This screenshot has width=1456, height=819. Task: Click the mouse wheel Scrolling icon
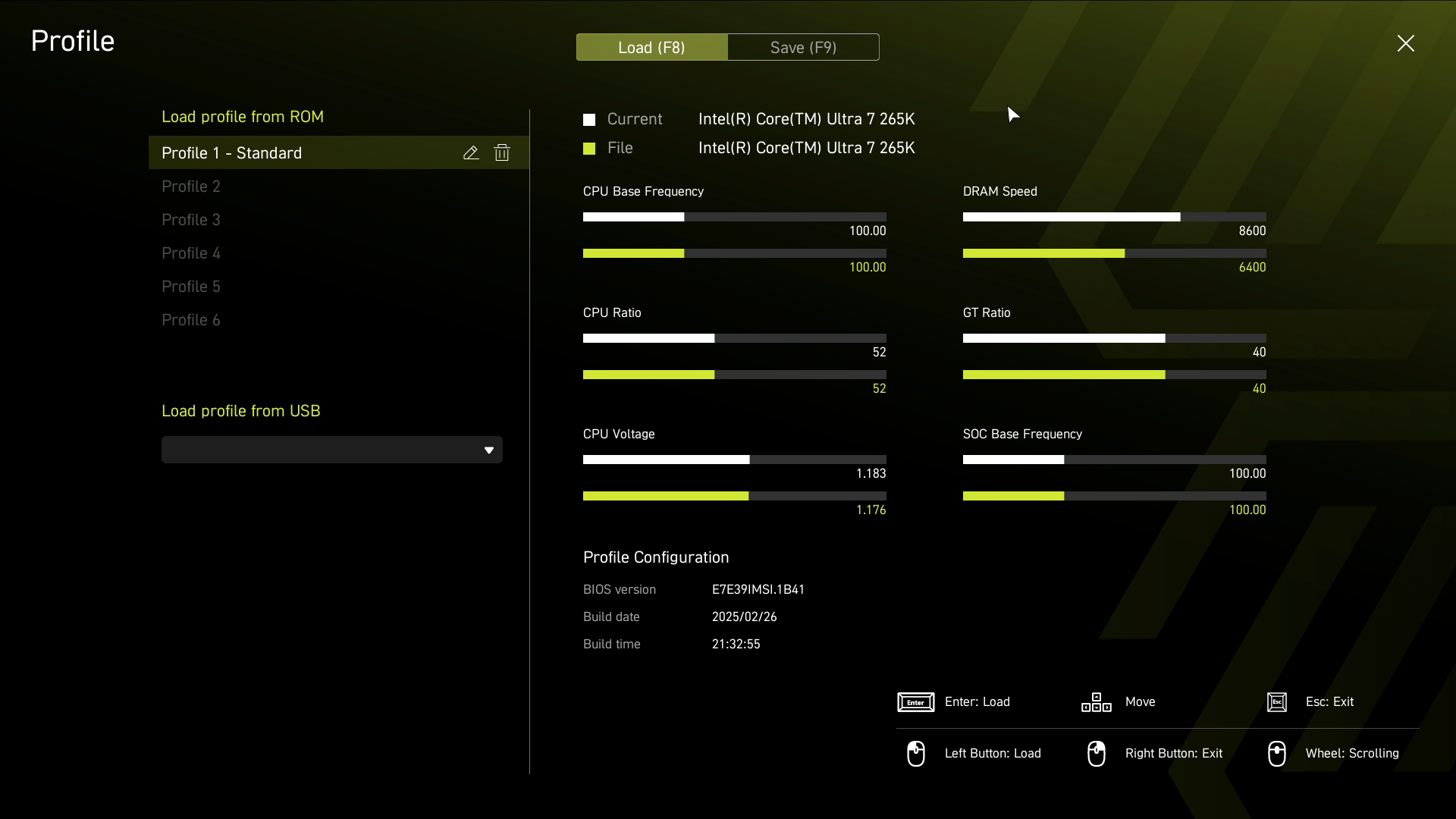(1277, 754)
